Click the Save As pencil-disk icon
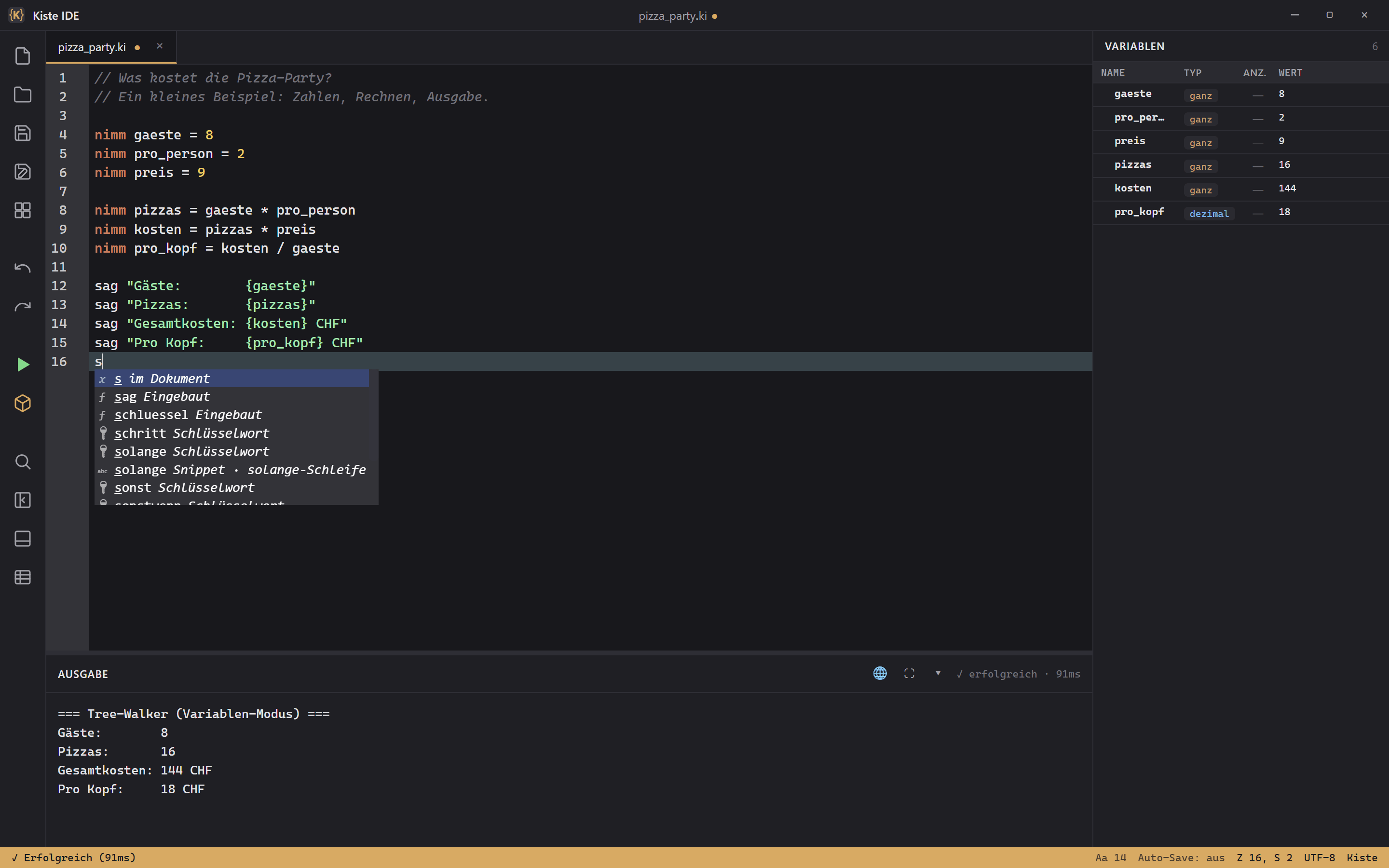Image resolution: width=1389 pixels, height=868 pixels. point(22,172)
